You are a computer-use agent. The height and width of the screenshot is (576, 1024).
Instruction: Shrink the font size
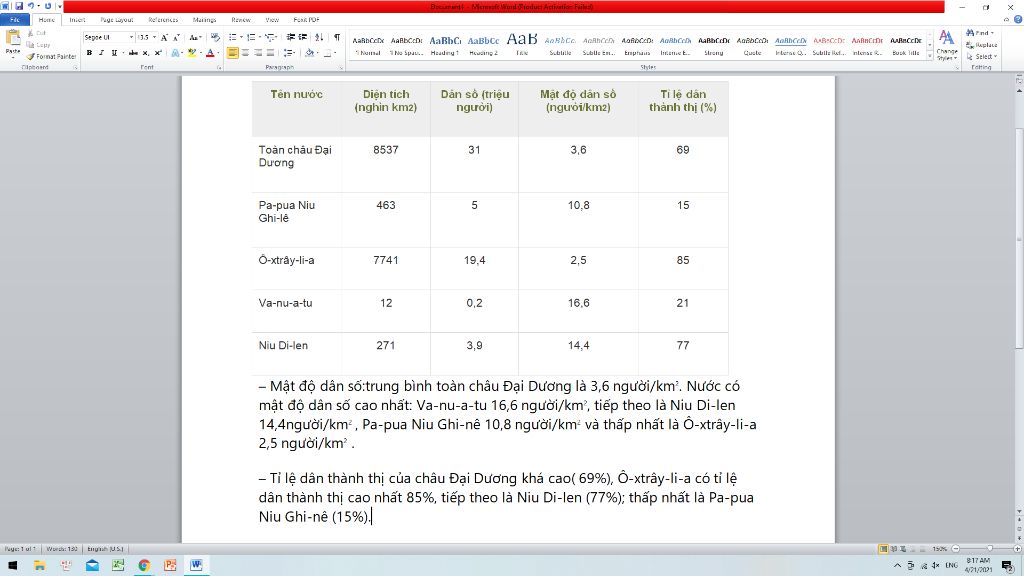pyautogui.click(x=176, y=38)
